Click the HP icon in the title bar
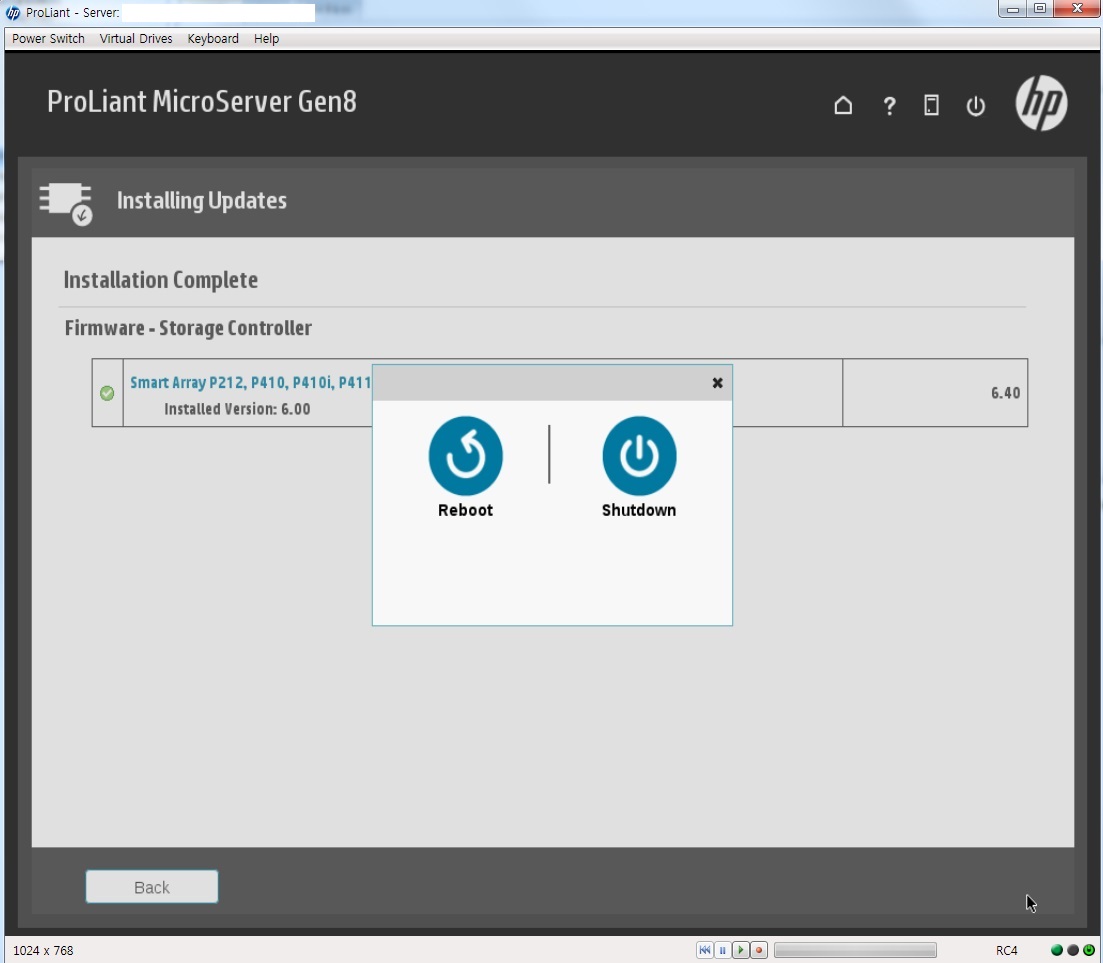The height and width of the screenshot is (963, 1103). pyautogui.click(x=13, y=13)
